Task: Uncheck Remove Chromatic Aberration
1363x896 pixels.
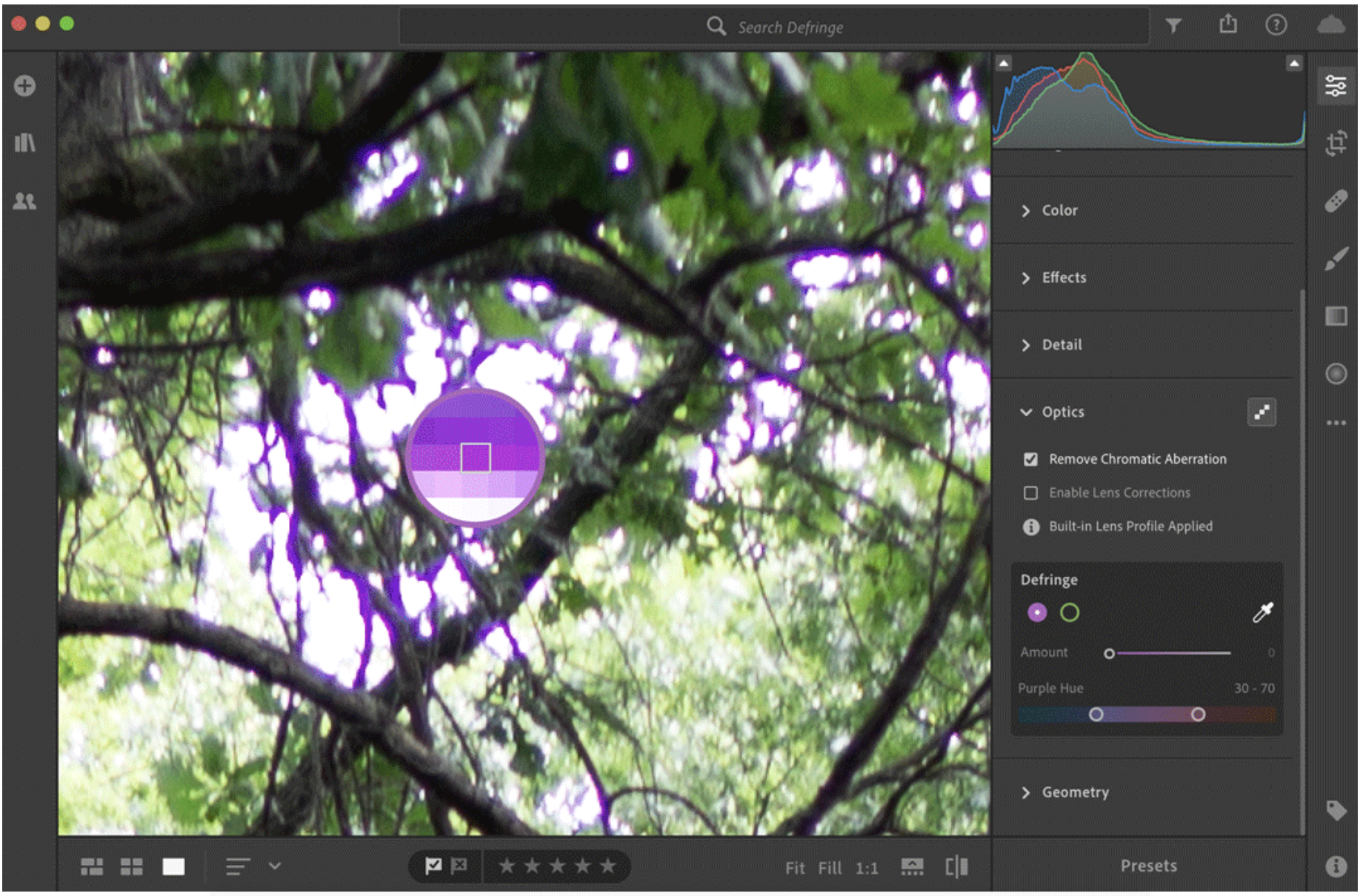Action: coord(1030,459)
